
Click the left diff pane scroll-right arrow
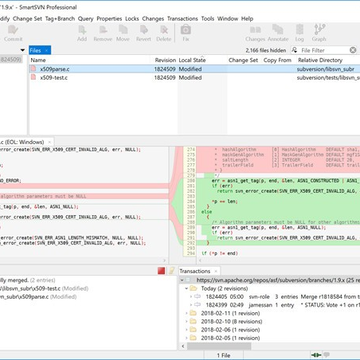(164, 260)
